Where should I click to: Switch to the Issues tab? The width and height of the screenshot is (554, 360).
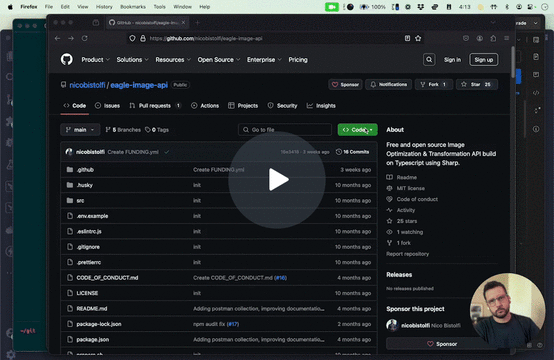107,106
